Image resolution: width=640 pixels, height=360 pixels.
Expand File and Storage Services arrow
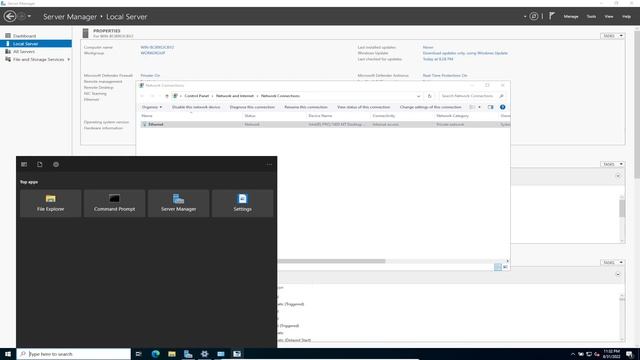coord(69,60)
